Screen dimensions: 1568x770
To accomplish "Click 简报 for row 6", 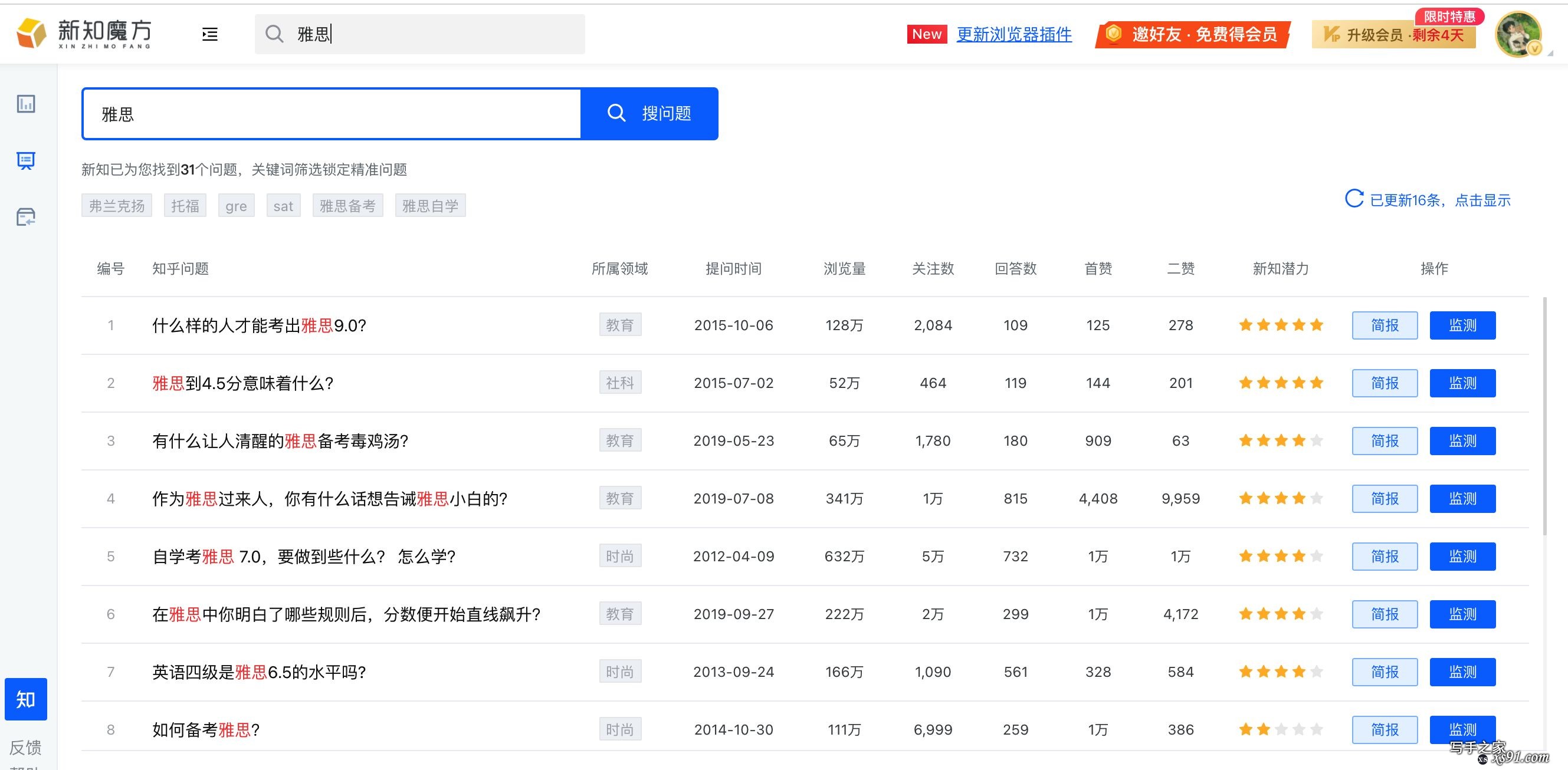I will click(1385, 614).
